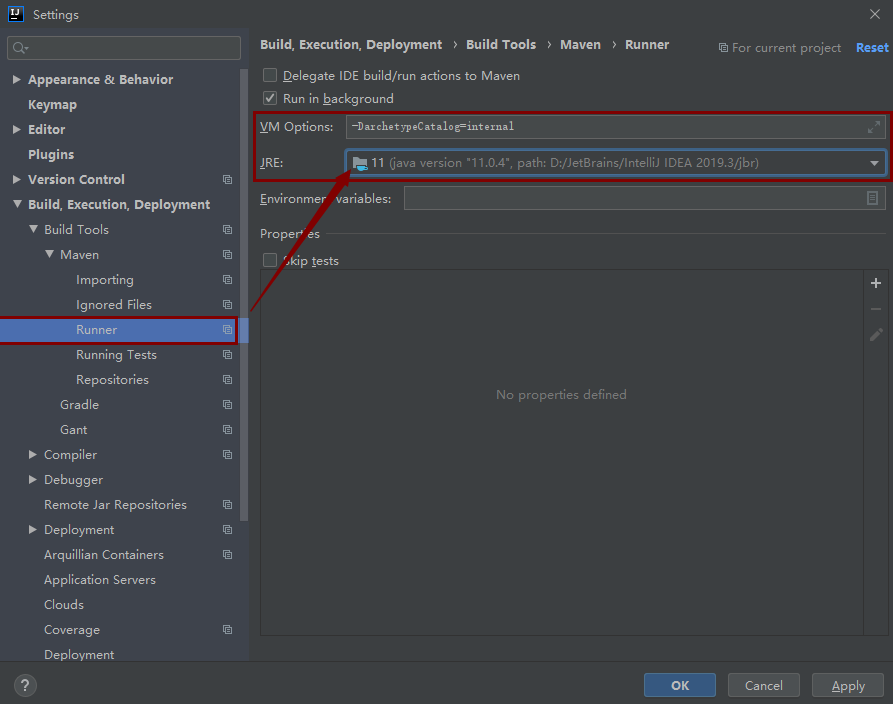The image size is (893, 704).
Task: Click the IntelliJ IDEA logo in title bar
Action: 16,14
